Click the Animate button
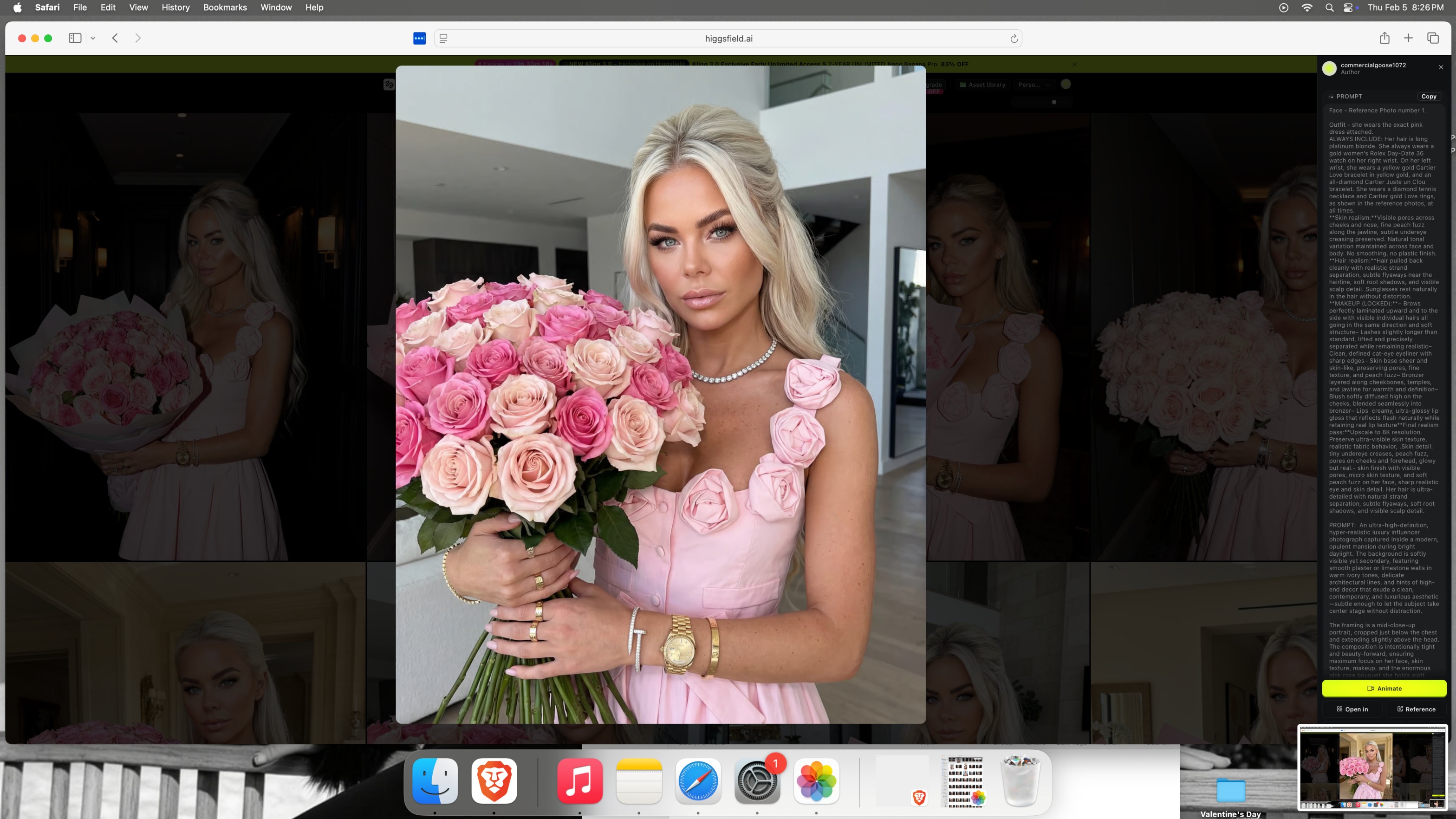This screenshot has height=819, width=1456. tap(1384, 689)
